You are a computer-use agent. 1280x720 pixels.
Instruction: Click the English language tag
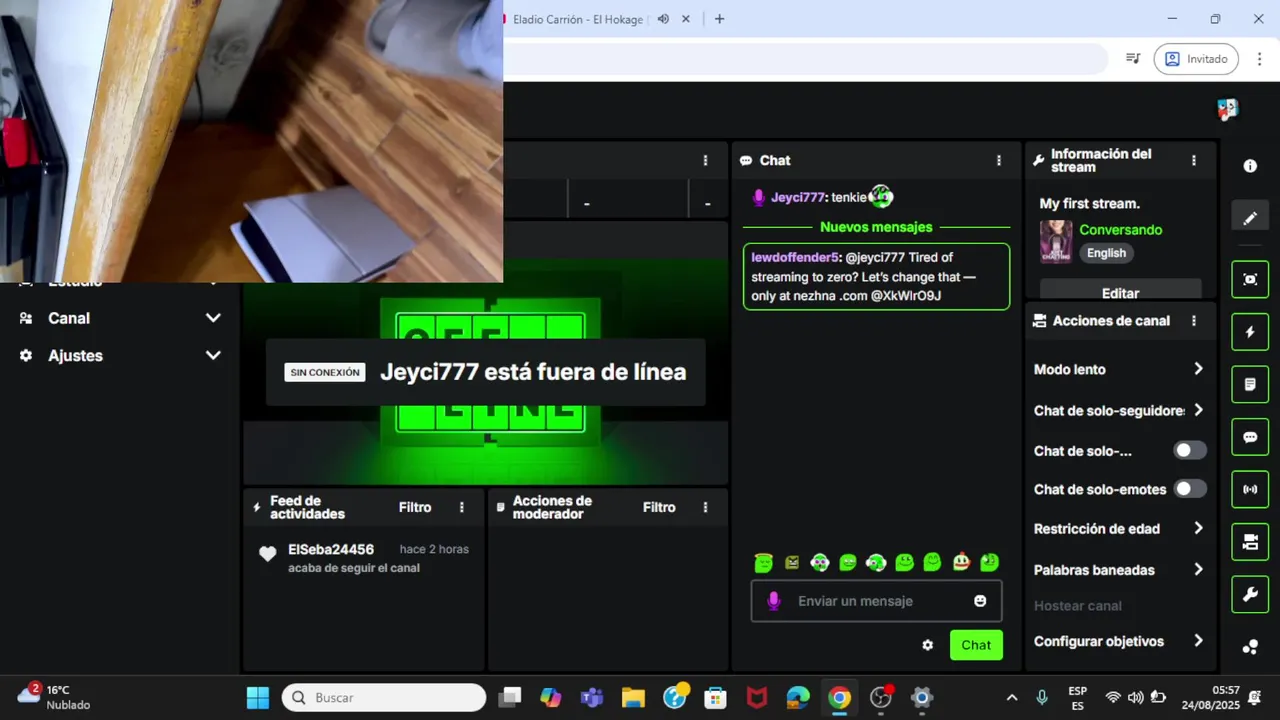(x=1106, y=253)
